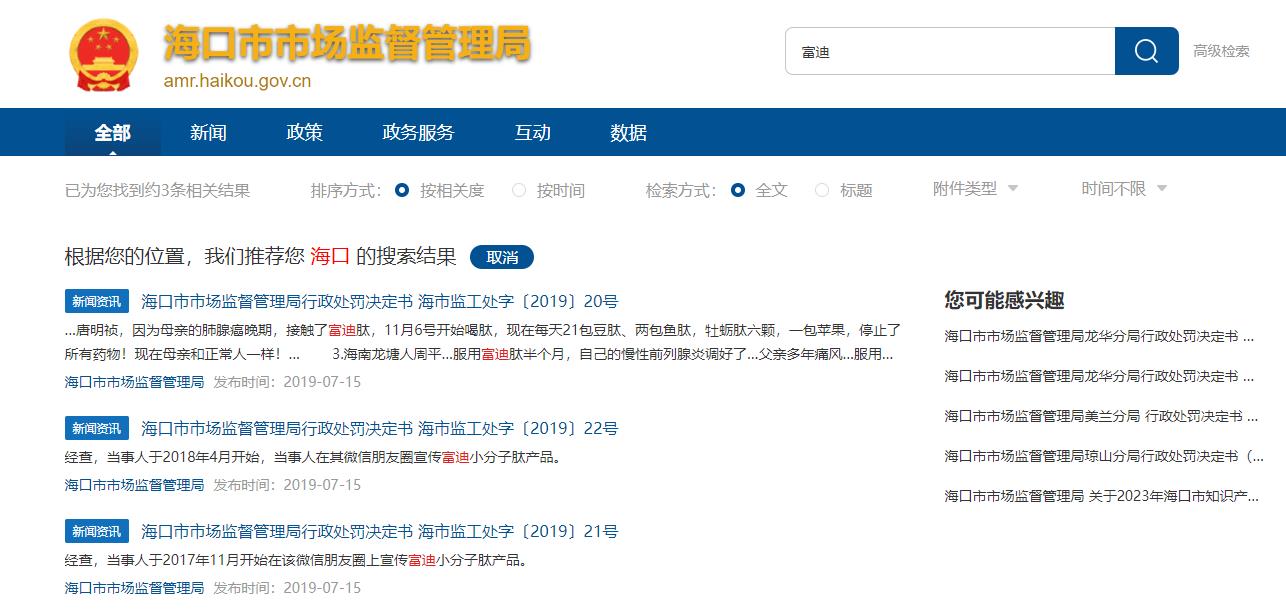Open the 〔2019〕22号 penalty decision result
The image size is (1286, 613).
380,428
